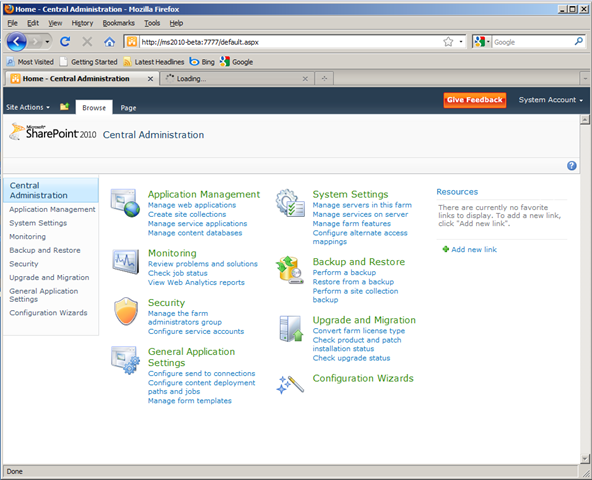592x480 pixels.
Task: Reload the page with the refresh icon
Action: point(65,42)
